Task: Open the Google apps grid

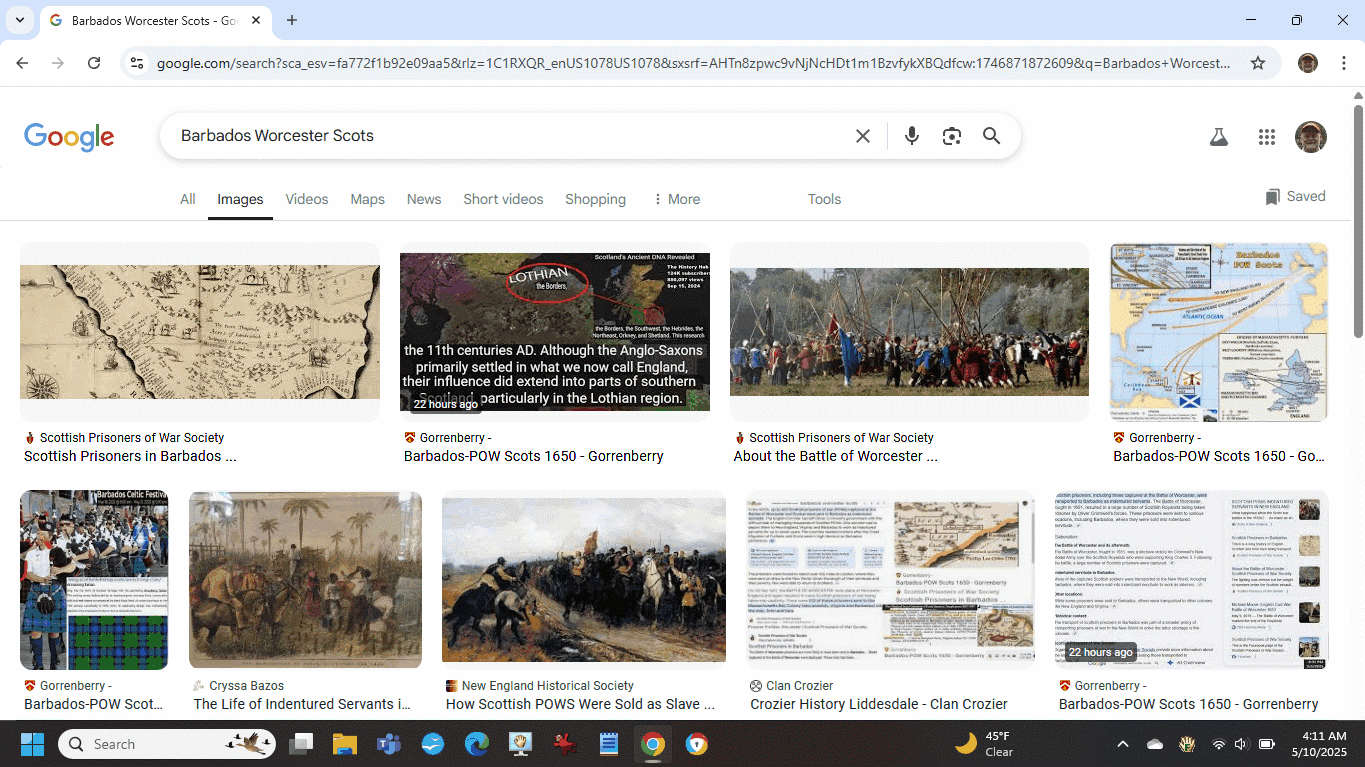Action: click(1267, 137)
